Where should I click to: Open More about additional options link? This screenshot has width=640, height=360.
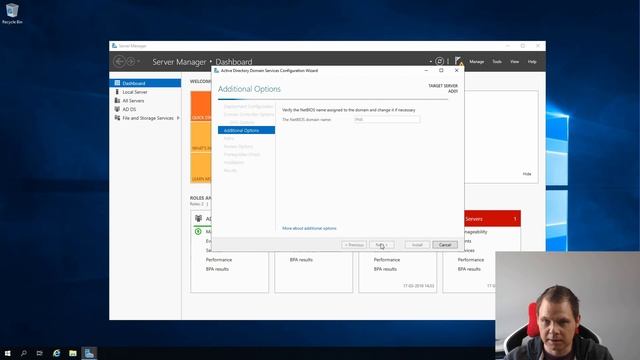(309, 228)
